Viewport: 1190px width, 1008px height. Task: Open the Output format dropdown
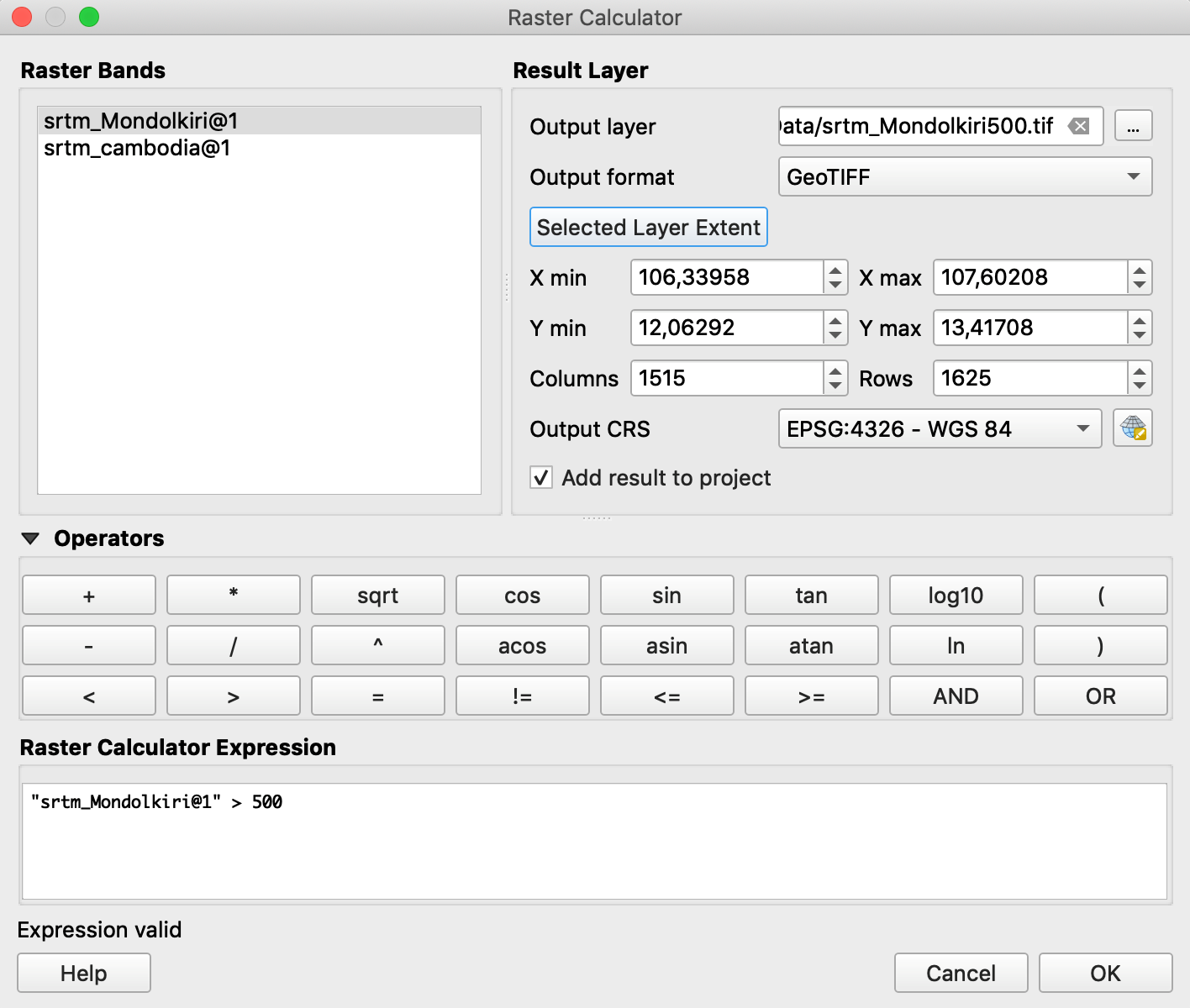click(965, 176)
